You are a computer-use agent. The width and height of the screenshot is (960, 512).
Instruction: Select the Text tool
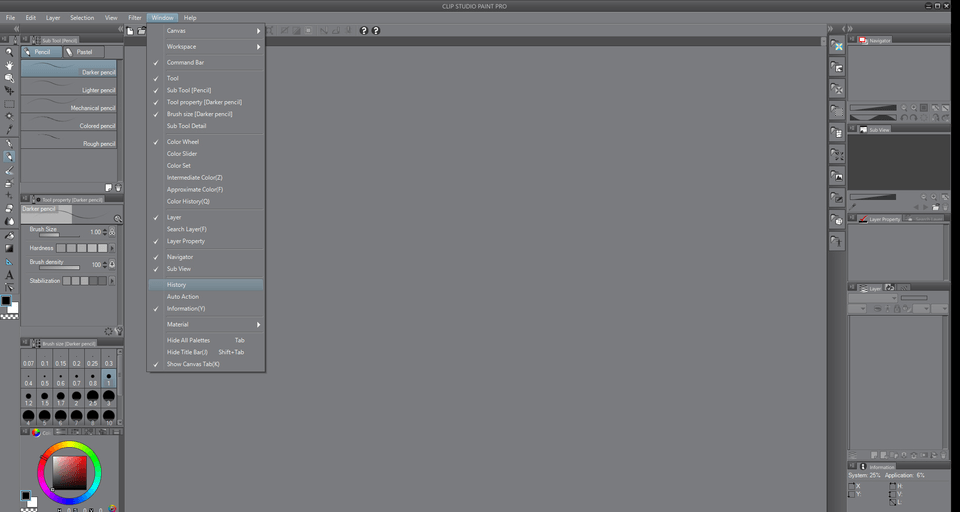(9, 275)
